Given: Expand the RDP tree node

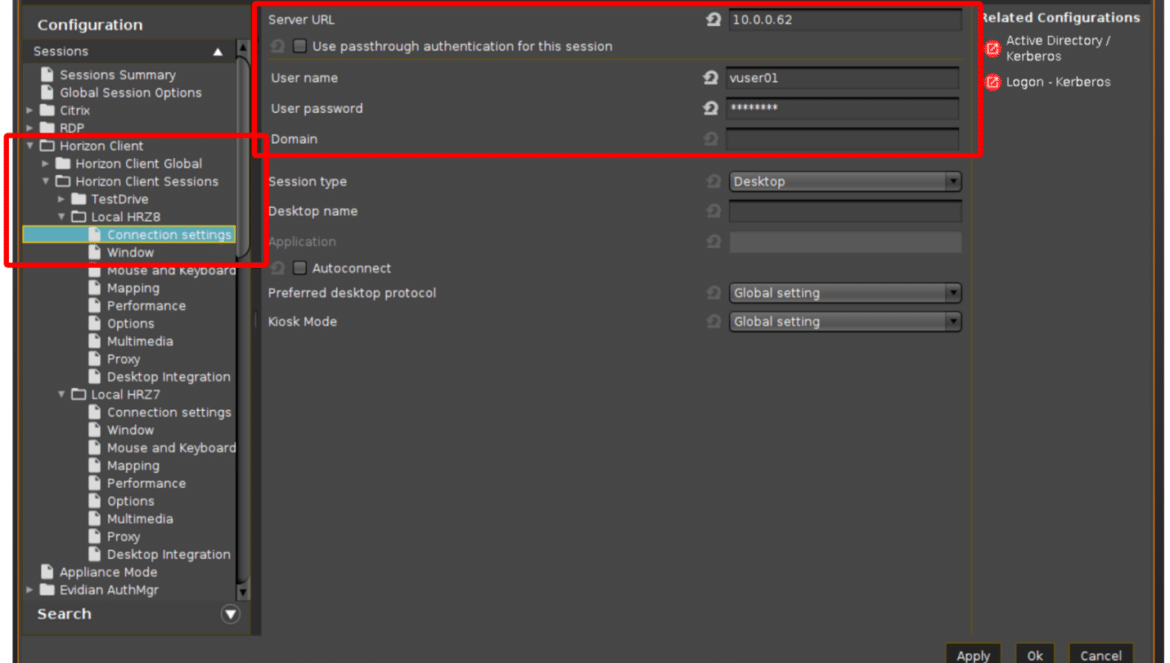Looking at the screenshot, I should (x=30, y=128).
